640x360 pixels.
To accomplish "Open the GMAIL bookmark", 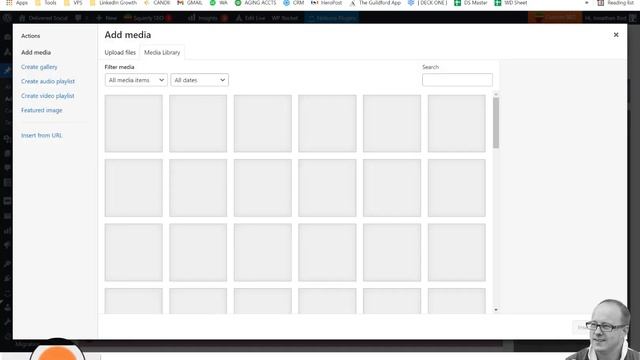I will (x=190, y=3).
